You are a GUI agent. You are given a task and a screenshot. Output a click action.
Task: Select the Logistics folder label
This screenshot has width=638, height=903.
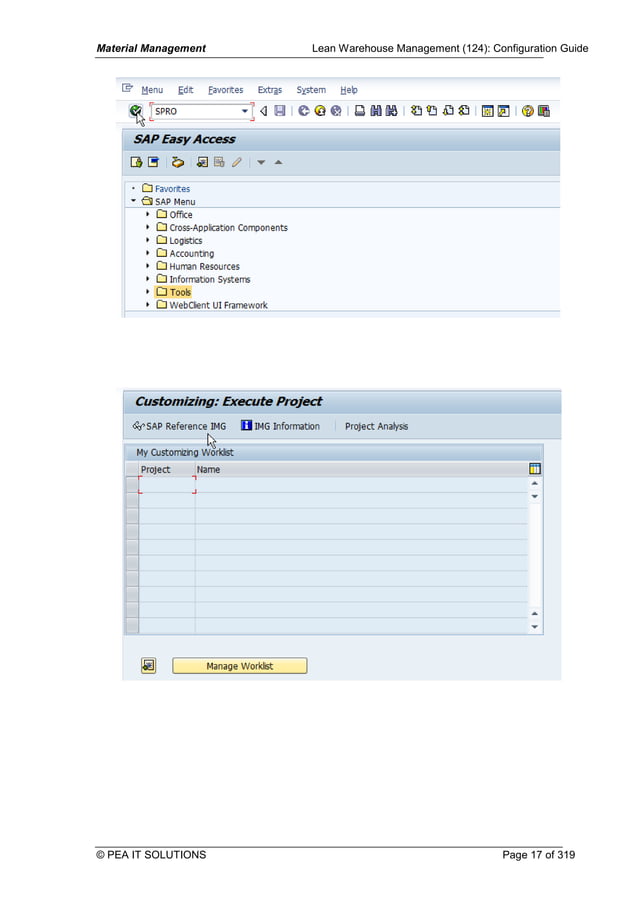pos(185,241)
